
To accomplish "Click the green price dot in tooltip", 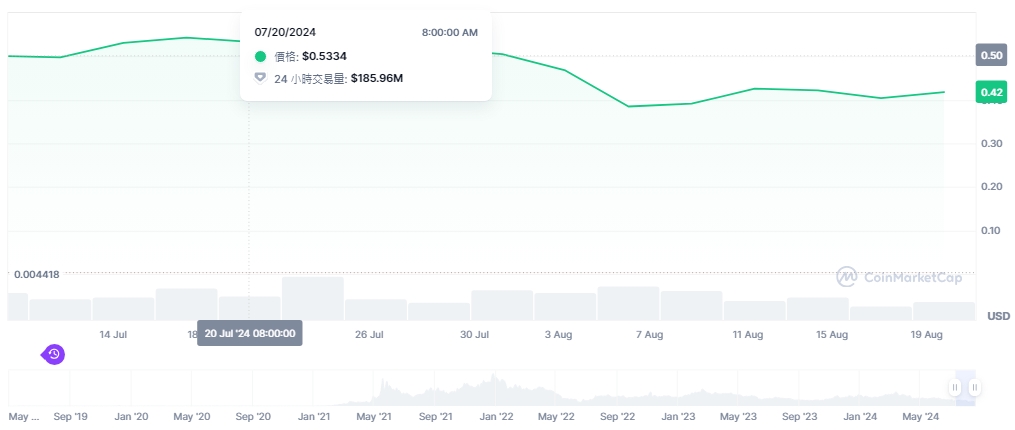I will point(261,57).
